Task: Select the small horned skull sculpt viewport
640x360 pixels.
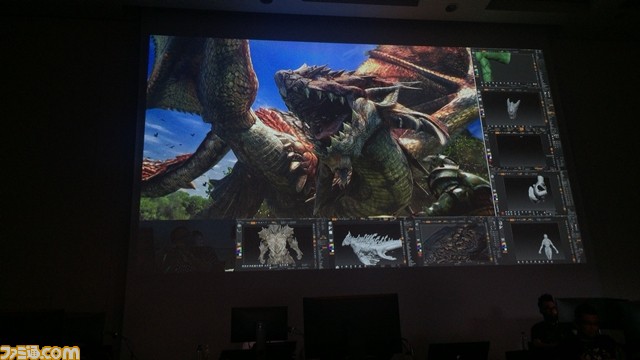Action: (514, 109)
